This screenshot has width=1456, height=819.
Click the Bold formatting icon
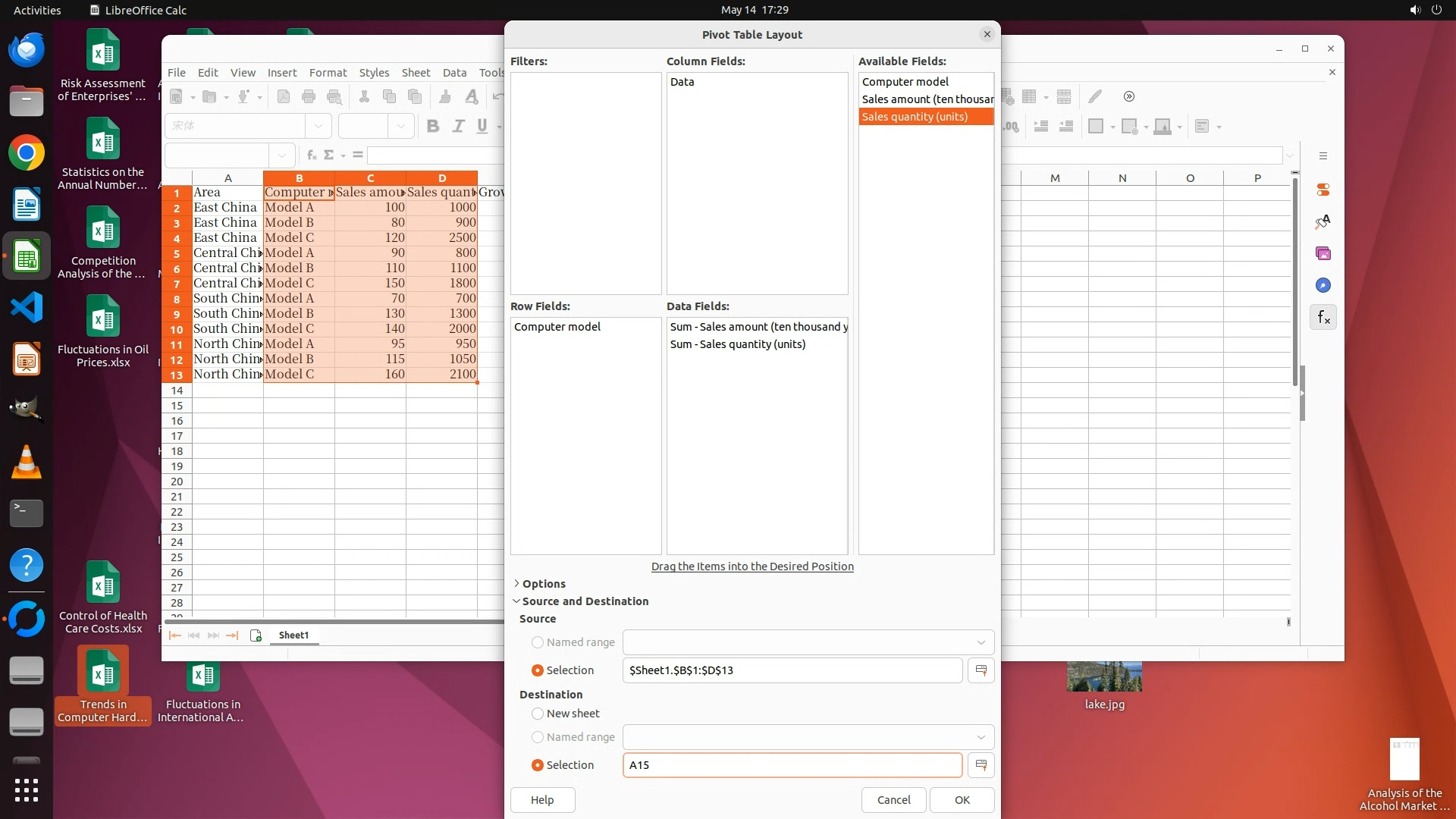[x=433, y=127]
